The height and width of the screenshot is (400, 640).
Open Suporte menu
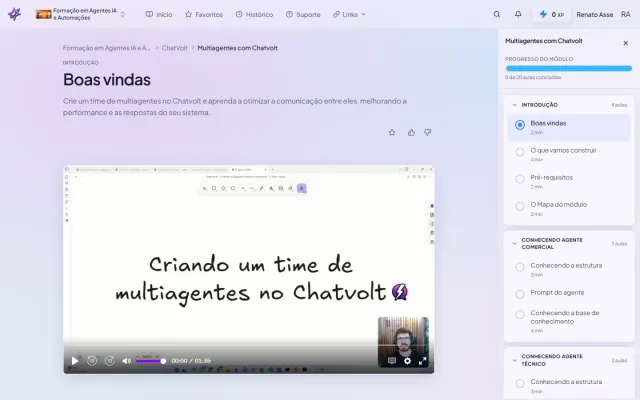(x=303, y=14)
